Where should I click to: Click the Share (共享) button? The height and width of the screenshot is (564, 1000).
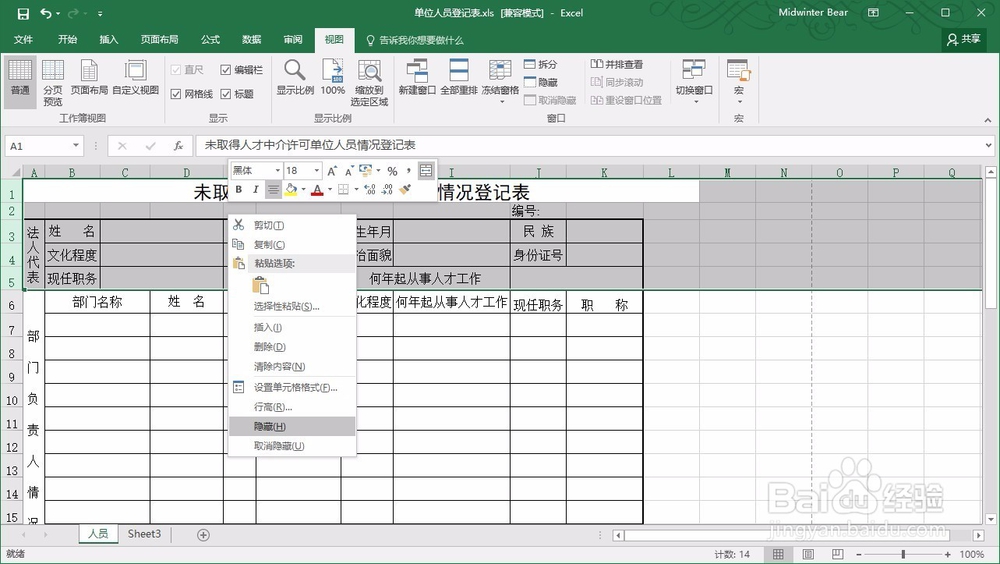pos(964,40)
